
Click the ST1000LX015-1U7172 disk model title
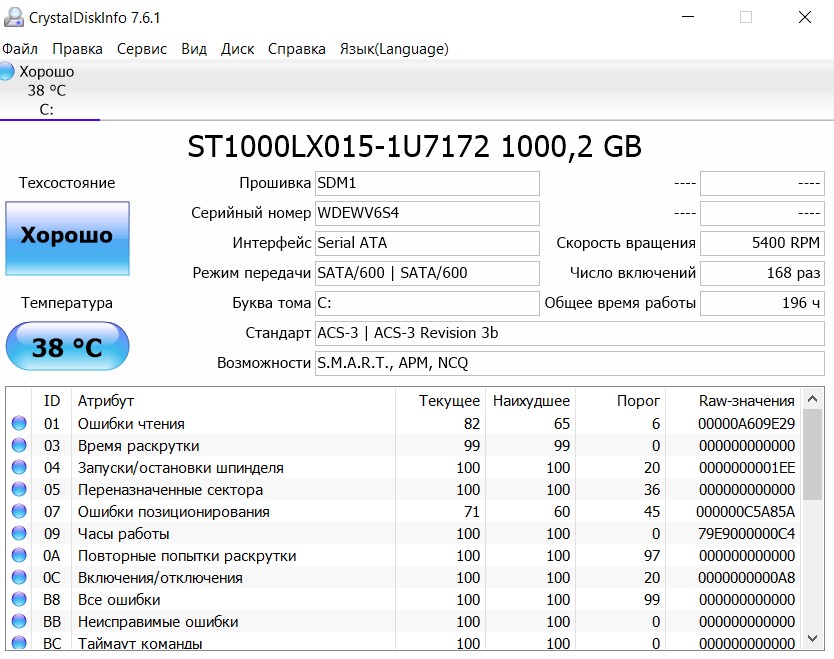point(414,146)
